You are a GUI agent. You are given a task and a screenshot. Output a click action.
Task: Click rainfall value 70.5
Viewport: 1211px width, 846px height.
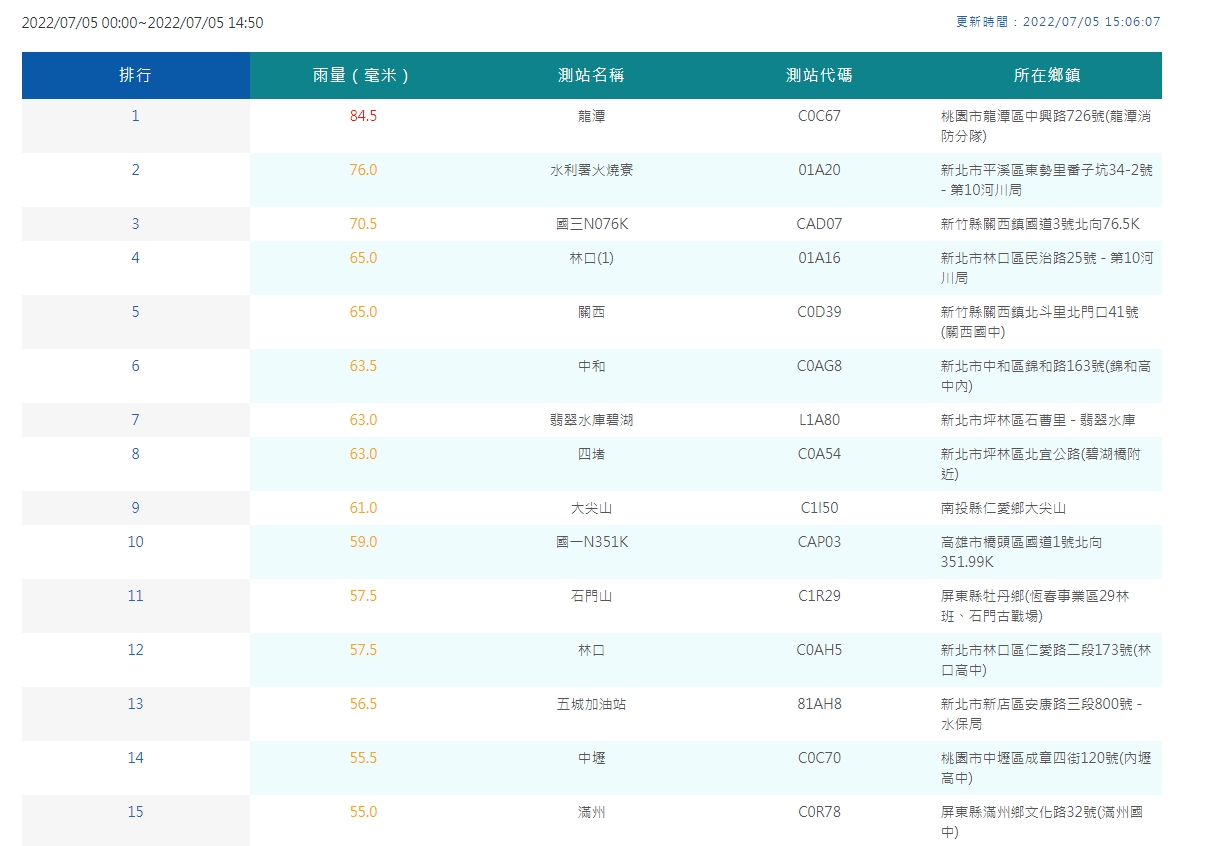363,224
